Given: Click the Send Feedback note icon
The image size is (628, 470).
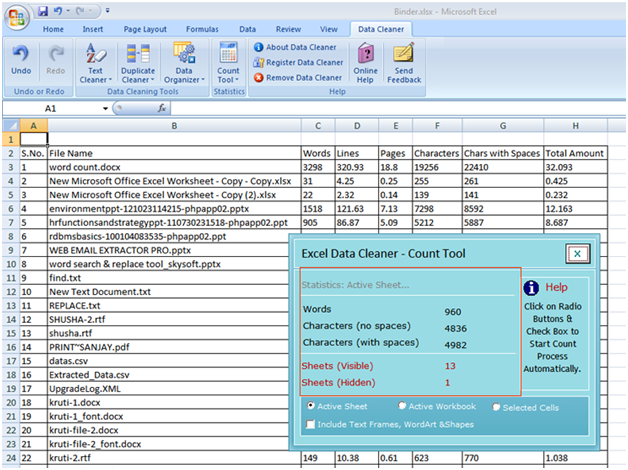Looking at the screenshot, I should click(x=403, y=53).
